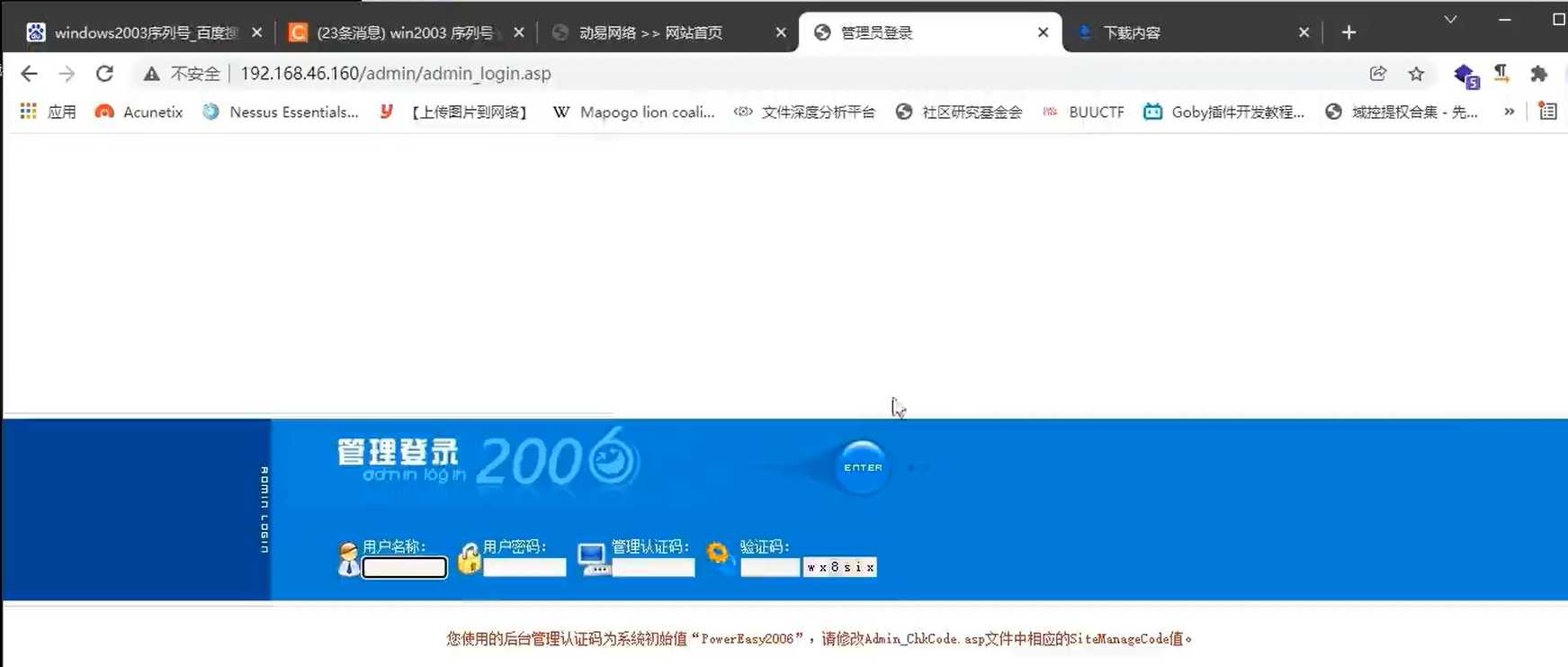1568x667 pixels.
Task: Switch to the 动易网络 网站首页 tab
Action: (666, 32)
